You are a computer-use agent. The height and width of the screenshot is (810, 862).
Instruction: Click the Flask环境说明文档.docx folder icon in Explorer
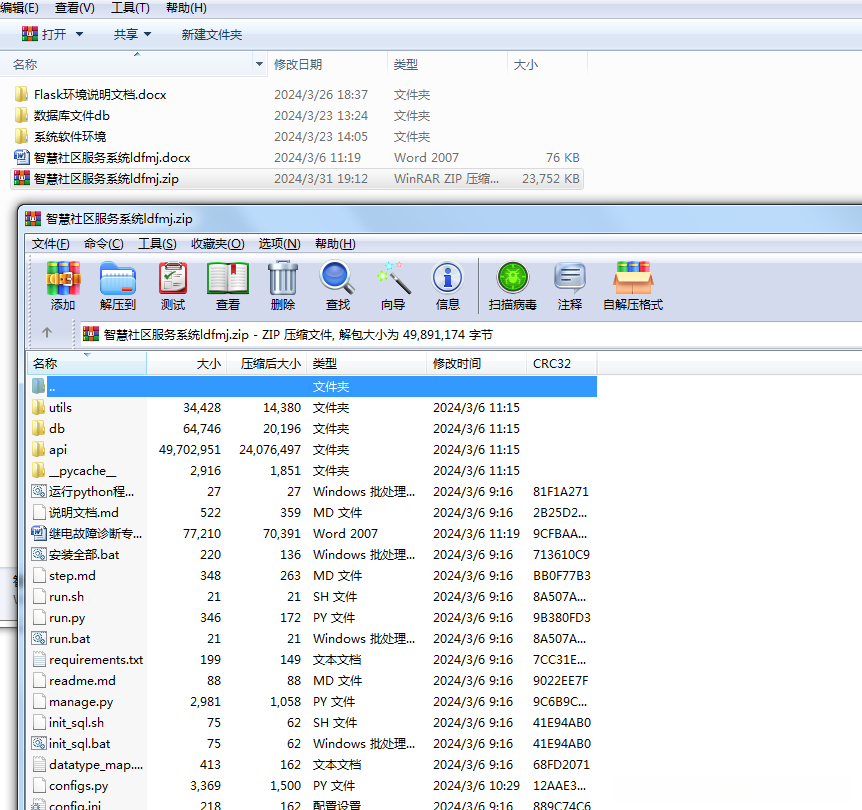21,94
